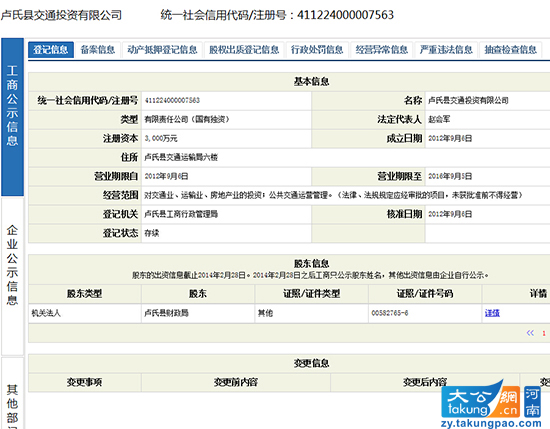Click the 变更事项 column header
Image resolution: width=550 pixels, height=429 pixels.
pos(85,382)
